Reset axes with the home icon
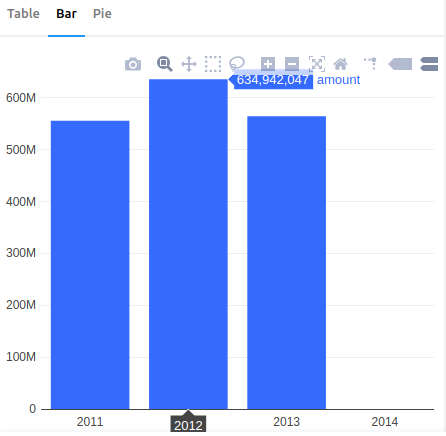The image size is (446, 436). click(x=341, y=64)
